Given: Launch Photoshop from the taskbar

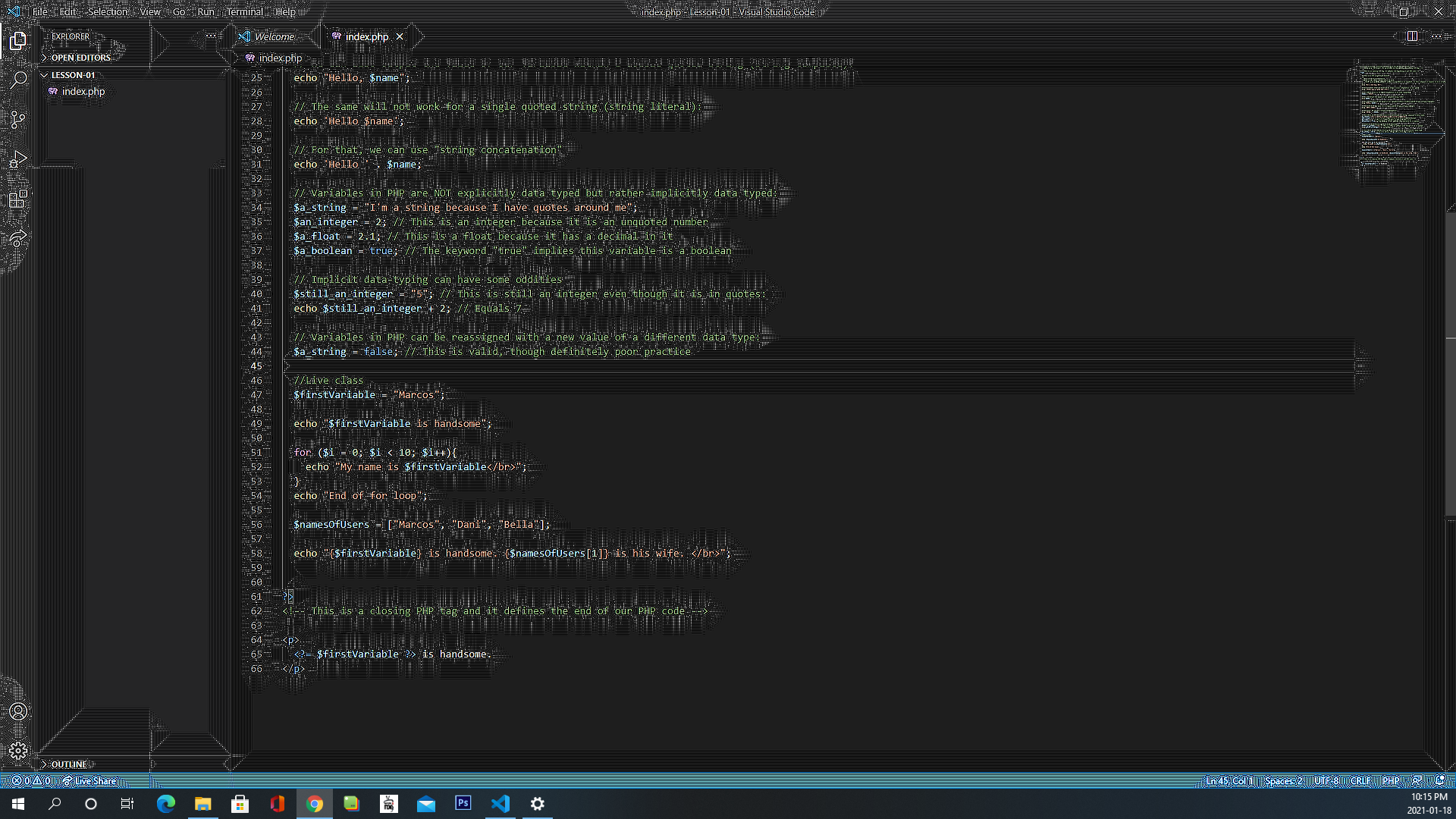Looking at the screenshot, I should click(463, 803).
